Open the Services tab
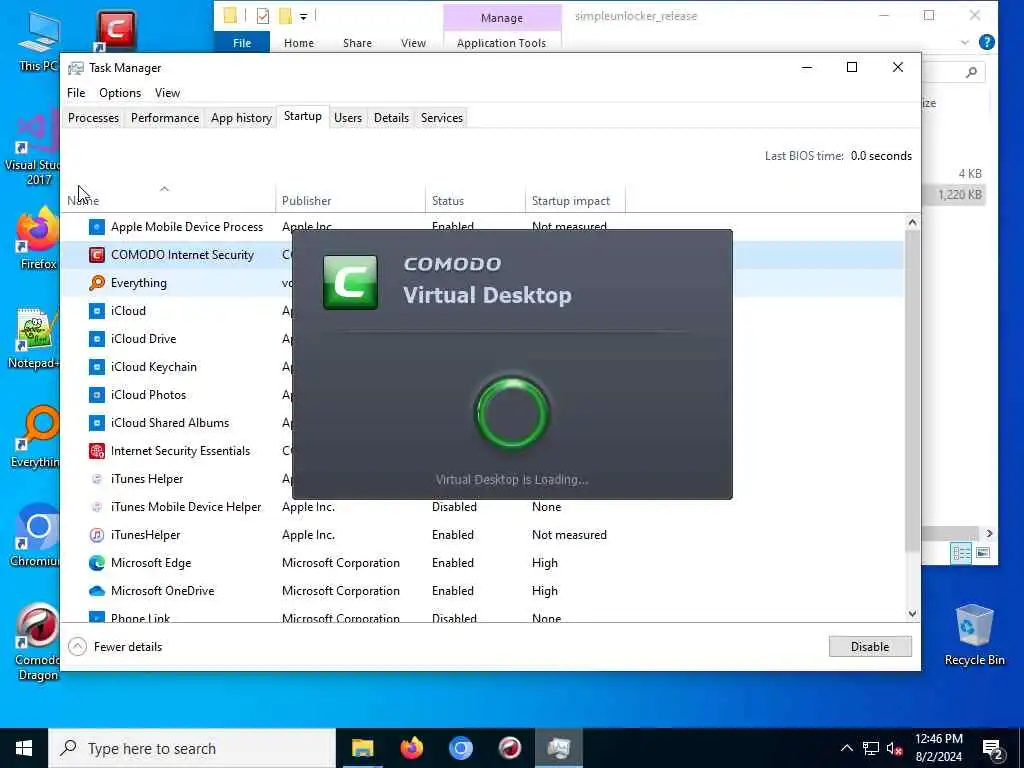 click(x=441, y=118)
